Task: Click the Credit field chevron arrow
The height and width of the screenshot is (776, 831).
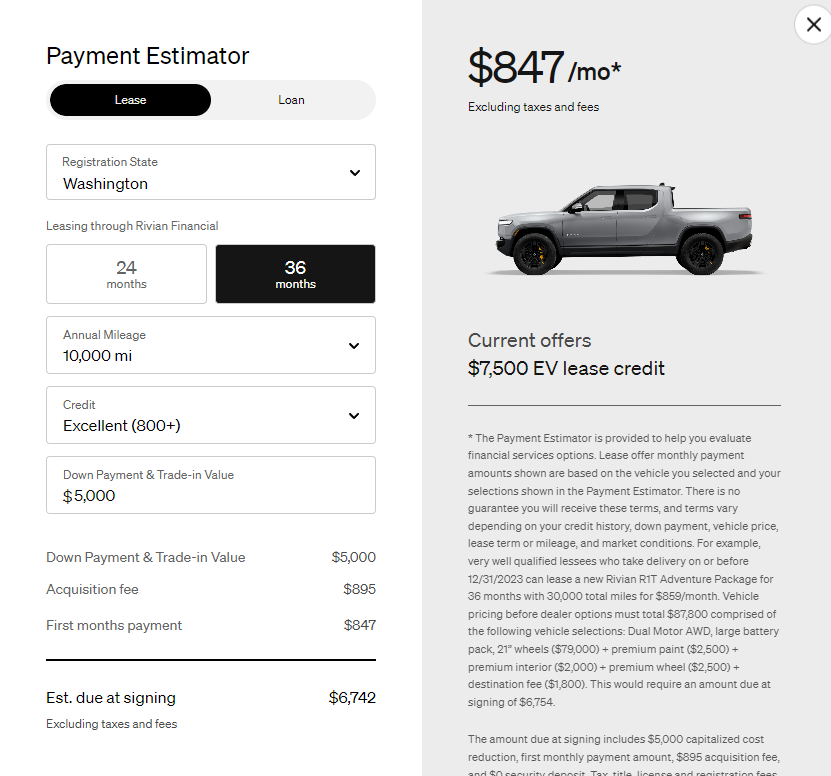Action: click(354, 416)
